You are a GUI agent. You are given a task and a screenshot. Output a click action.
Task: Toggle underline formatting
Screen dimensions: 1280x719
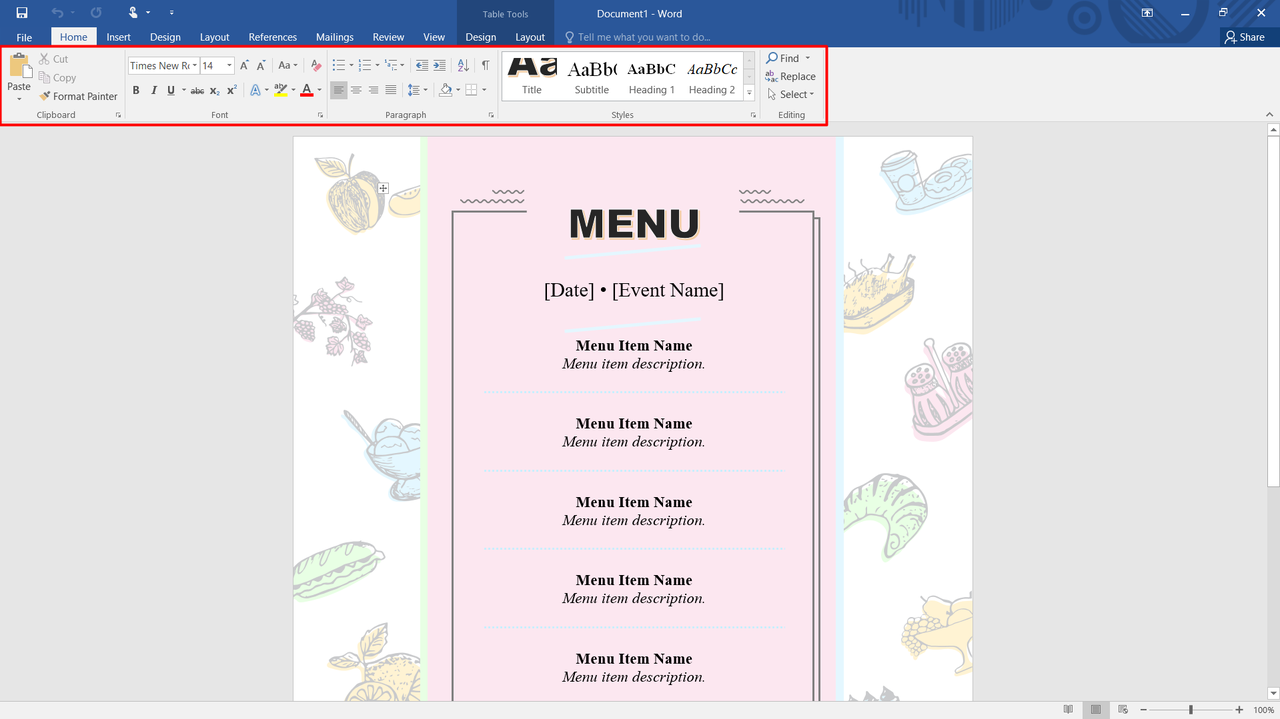[x=170, y=89]
